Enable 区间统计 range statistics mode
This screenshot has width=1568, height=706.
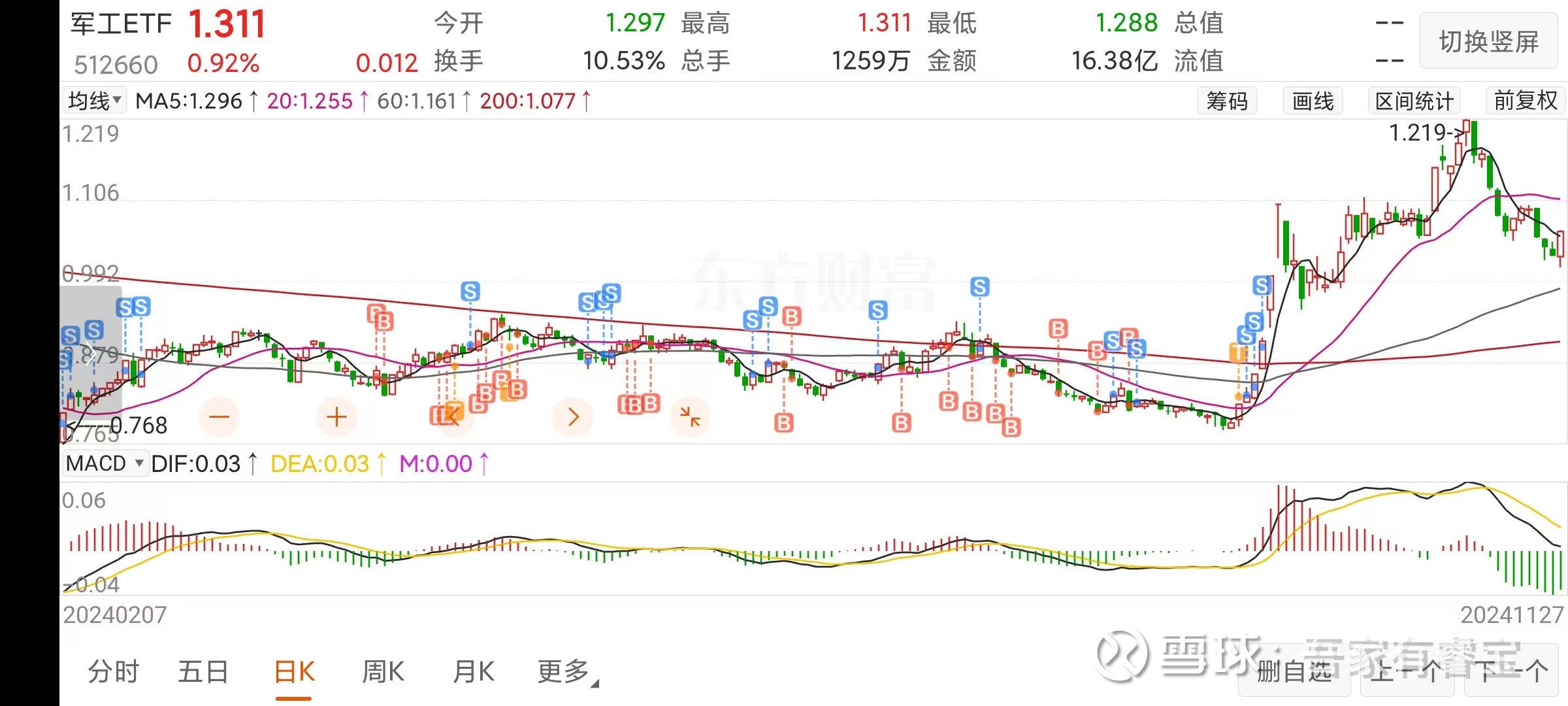tap(1414, 101)
